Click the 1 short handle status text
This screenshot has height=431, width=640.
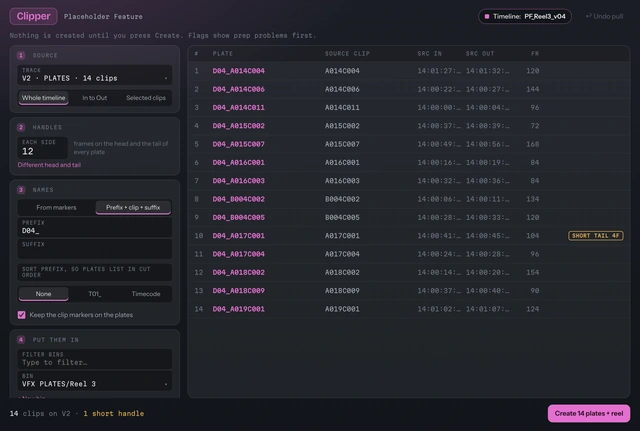point(113,413)
